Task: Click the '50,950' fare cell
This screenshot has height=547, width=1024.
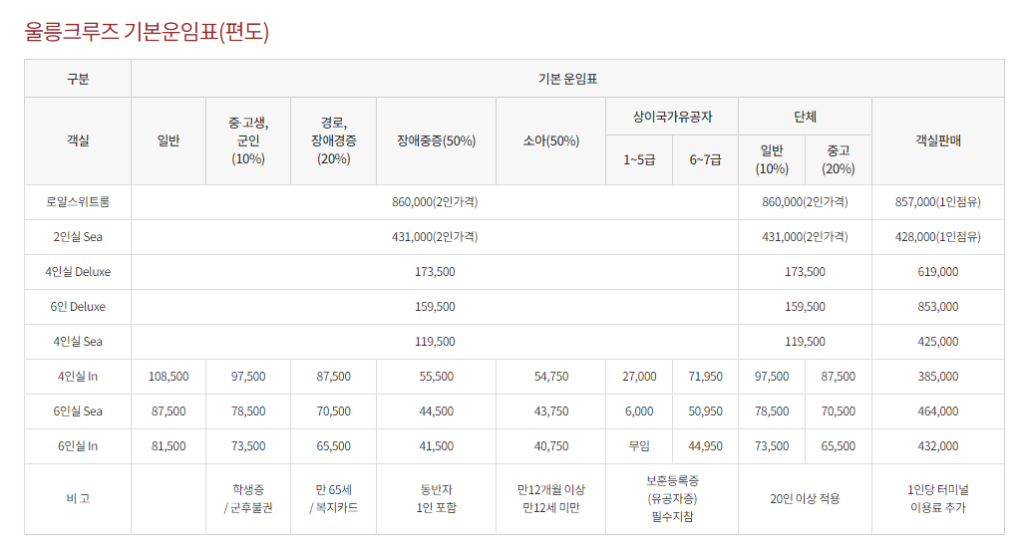Action: tap(705, 412)
